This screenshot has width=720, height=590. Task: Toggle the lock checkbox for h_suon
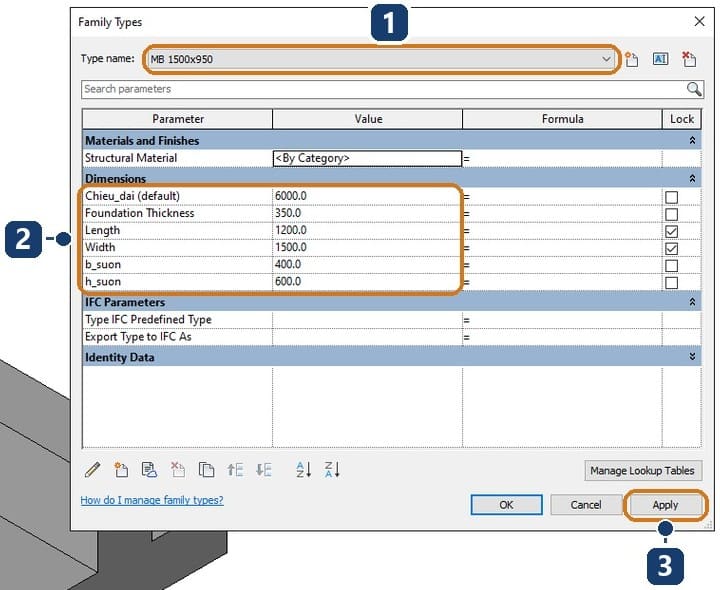(671, 283)
